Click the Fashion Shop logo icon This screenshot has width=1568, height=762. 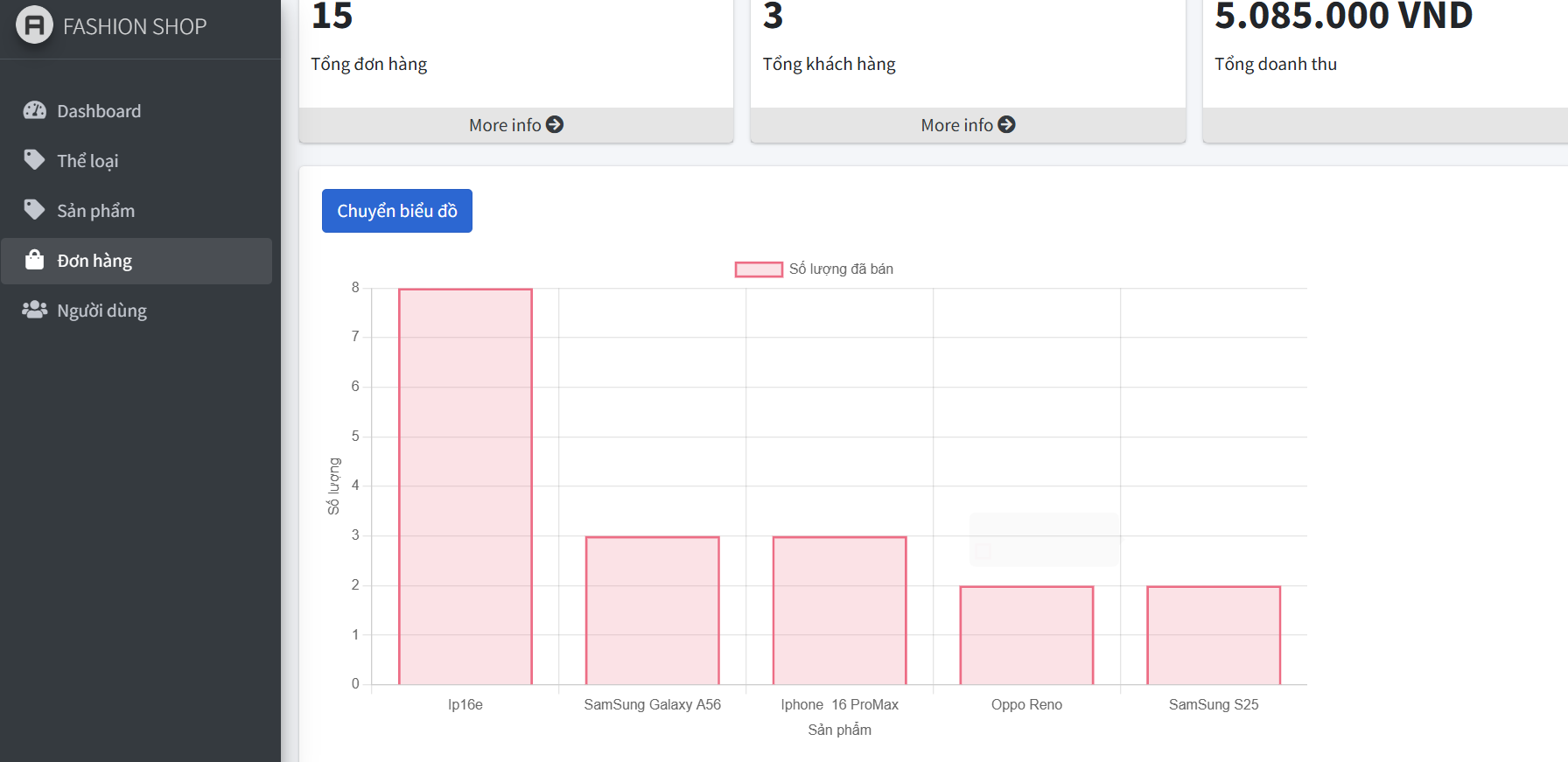(34, 24)
